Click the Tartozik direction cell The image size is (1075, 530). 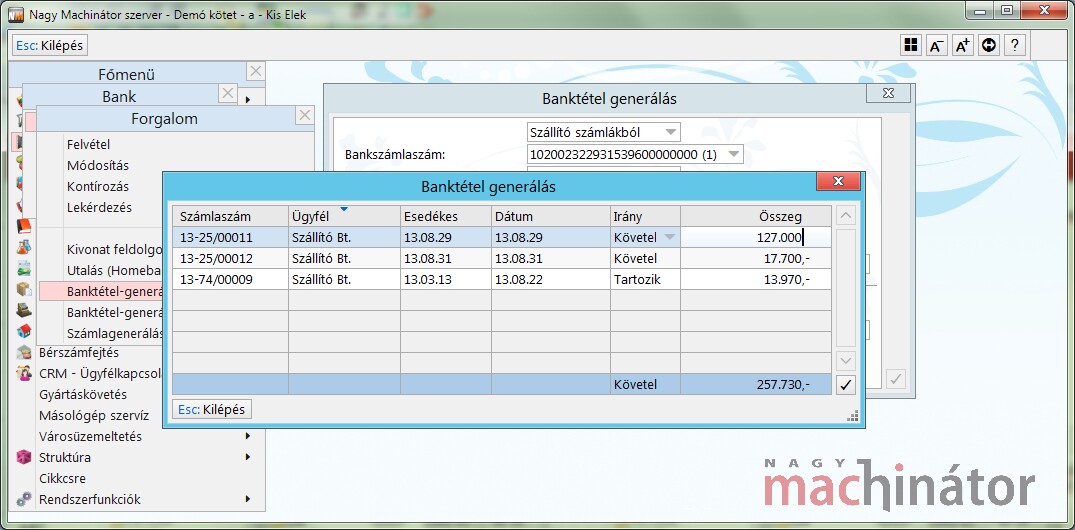[x=645, y=280]
